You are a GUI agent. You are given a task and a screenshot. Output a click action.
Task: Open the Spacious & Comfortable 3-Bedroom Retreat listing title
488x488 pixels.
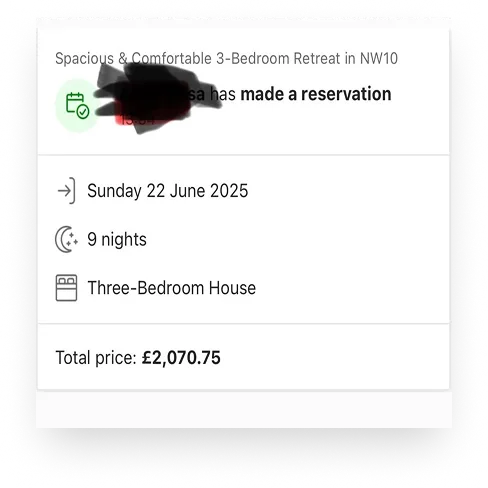[x=226, y=59]
